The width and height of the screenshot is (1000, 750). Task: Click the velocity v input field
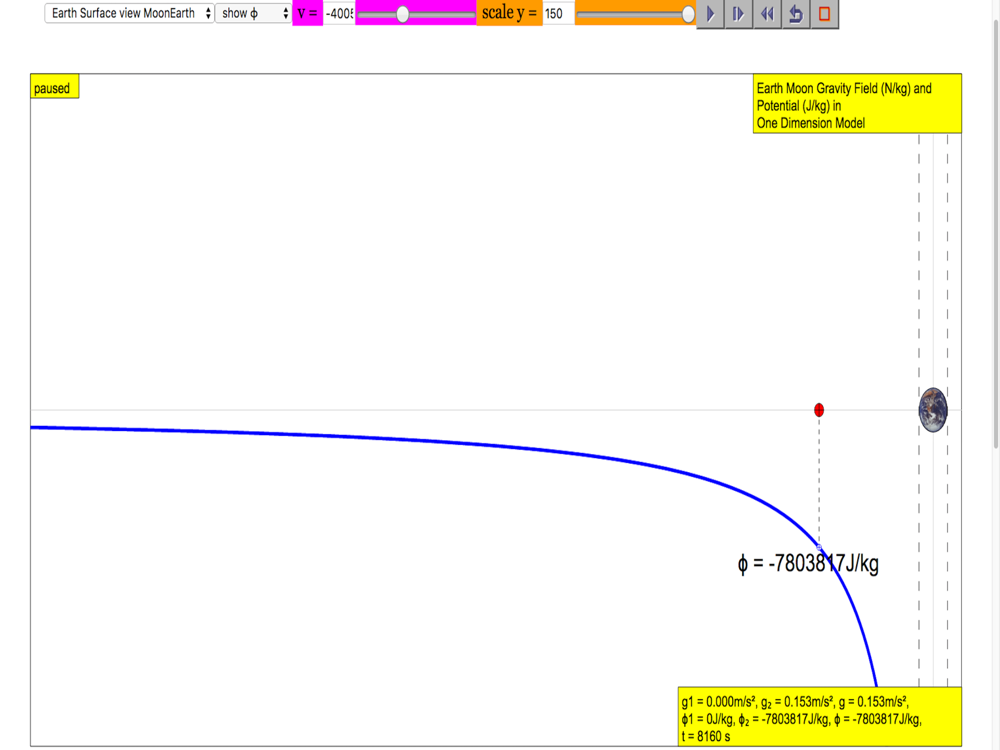[x=339, y=13]
